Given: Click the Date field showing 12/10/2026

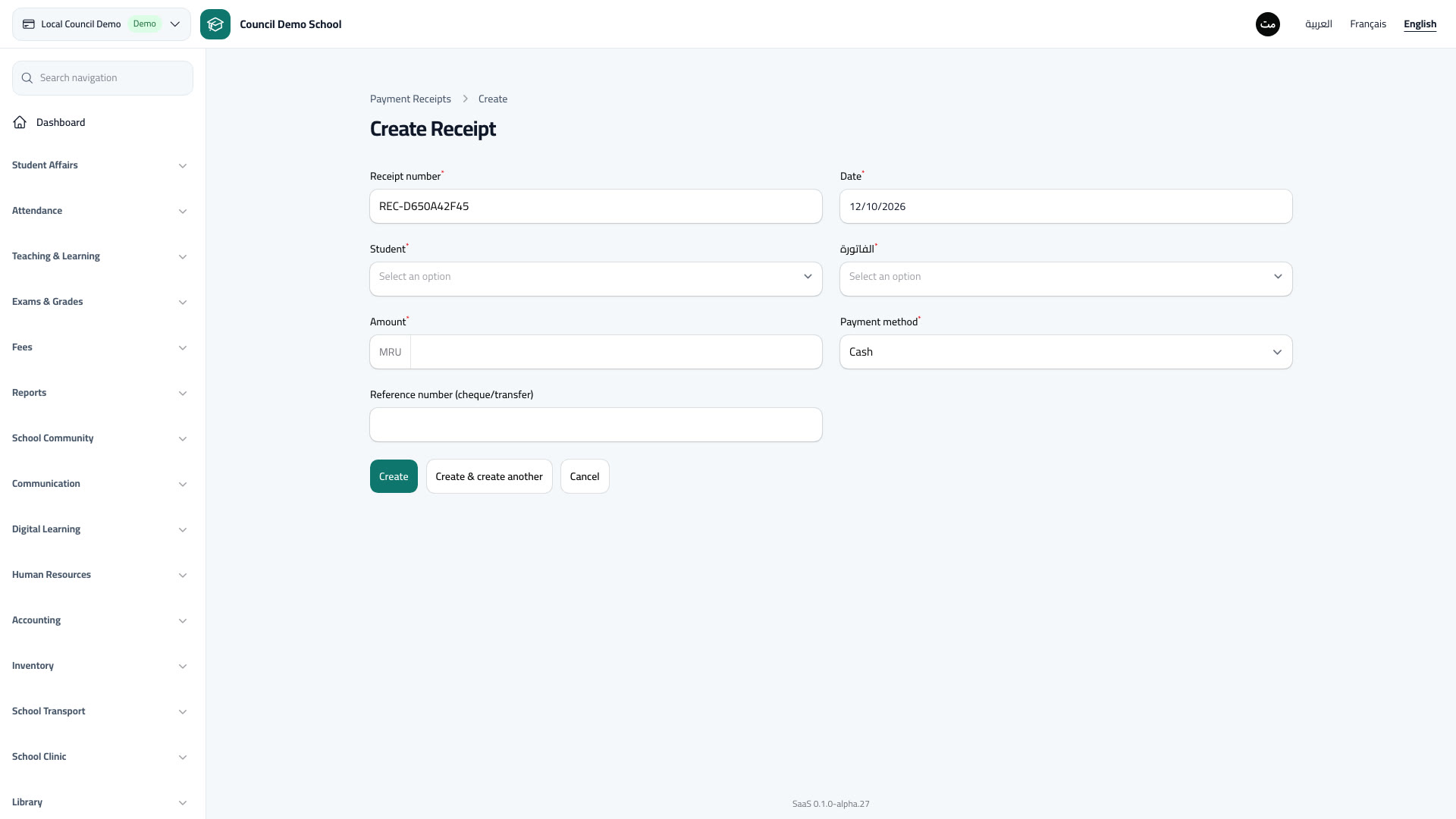Looking at the screenshot, I should tap(1066, 206).
